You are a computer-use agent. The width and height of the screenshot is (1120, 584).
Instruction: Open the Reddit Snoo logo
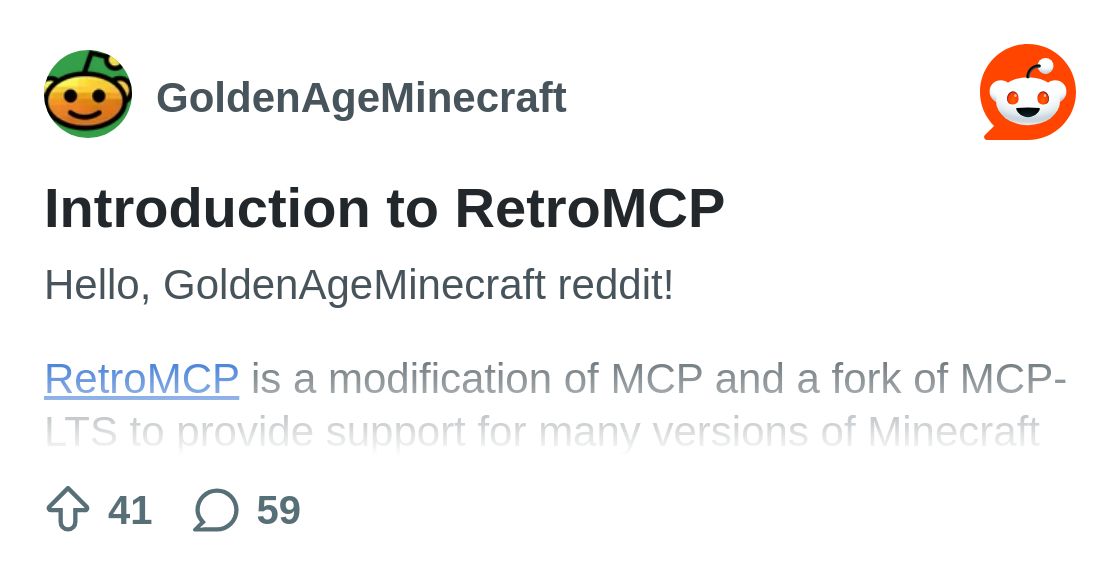tap(1027, 92)
